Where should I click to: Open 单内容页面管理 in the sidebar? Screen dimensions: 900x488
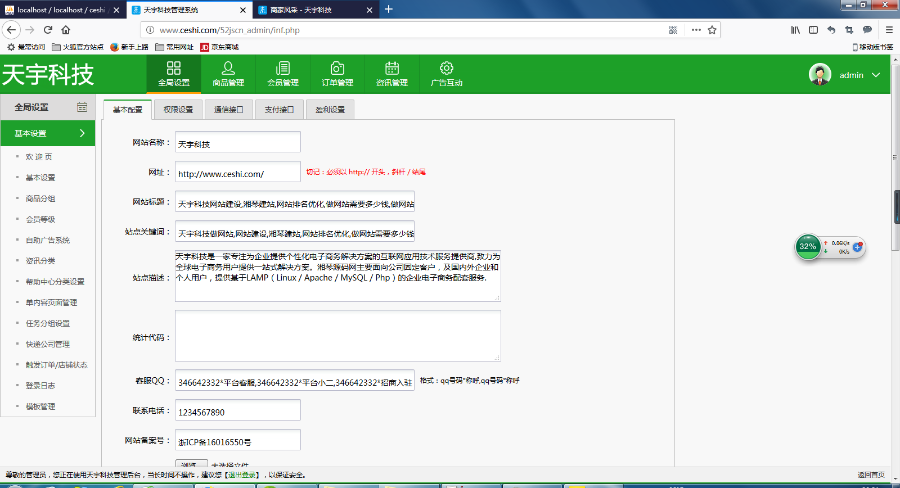(x=51, y=302)
